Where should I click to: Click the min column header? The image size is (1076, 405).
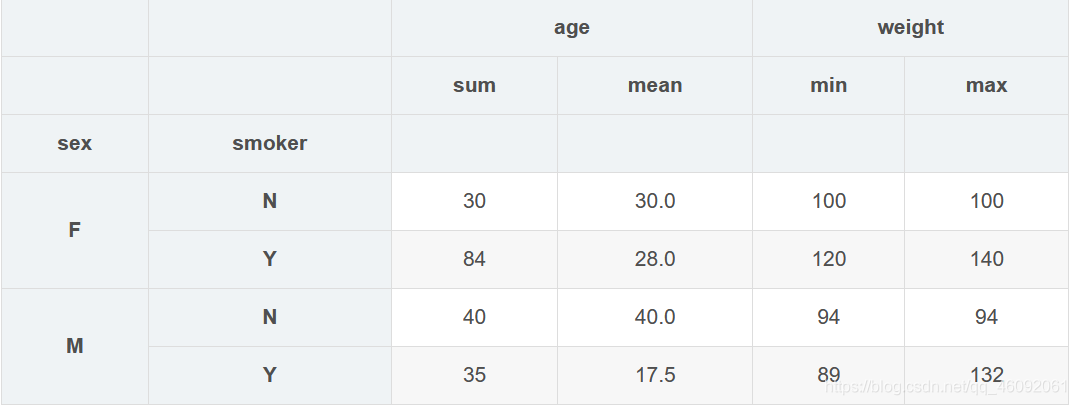[x=828, y=86]
